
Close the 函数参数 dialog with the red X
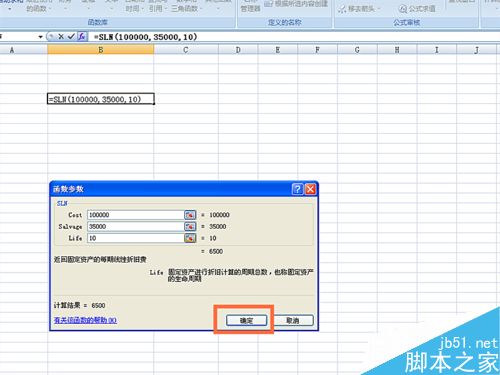[x=310, y=189]
